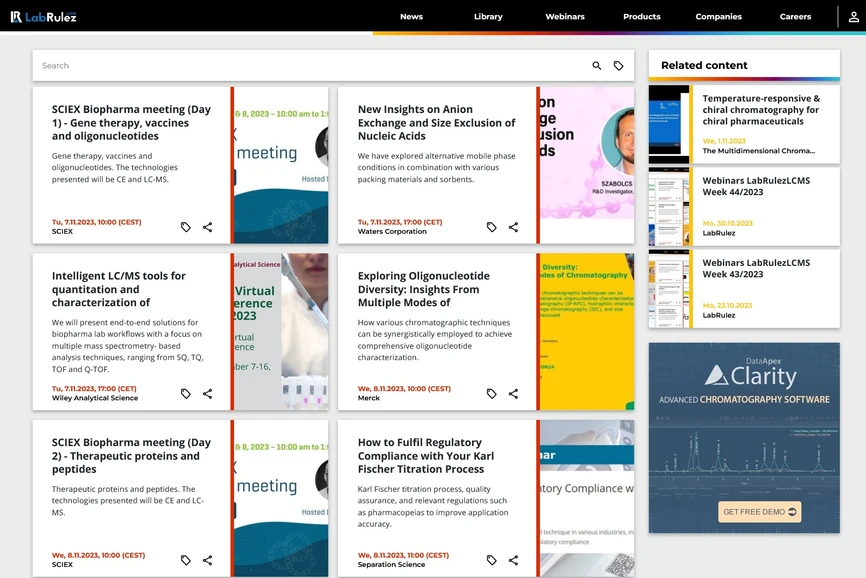Open Temperature-responsive & chiral chromatography related item
Image resolution: width=866 pixels, height=578 pixels.
[x=761, y=110]
